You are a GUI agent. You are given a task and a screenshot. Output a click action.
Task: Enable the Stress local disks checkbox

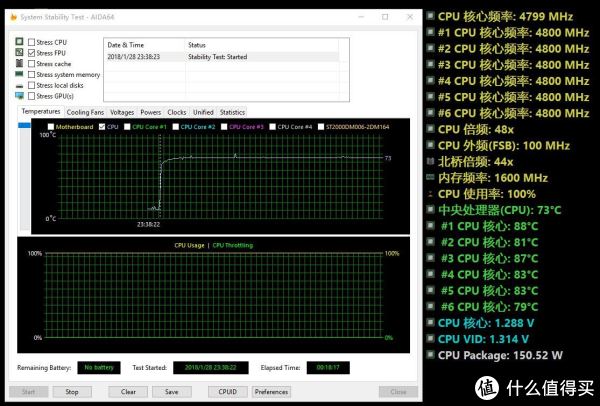pos(31,85)
